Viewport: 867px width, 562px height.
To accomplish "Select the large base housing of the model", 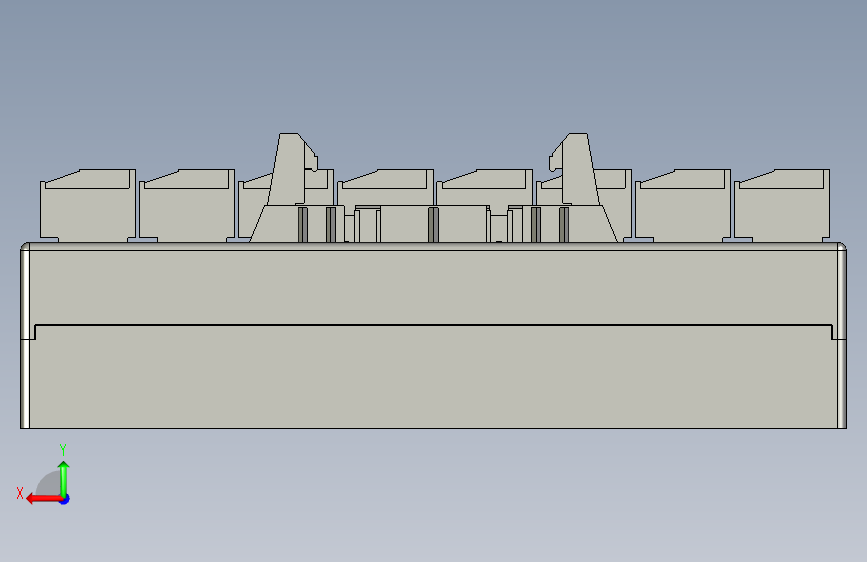I will (x=434, y=335).
